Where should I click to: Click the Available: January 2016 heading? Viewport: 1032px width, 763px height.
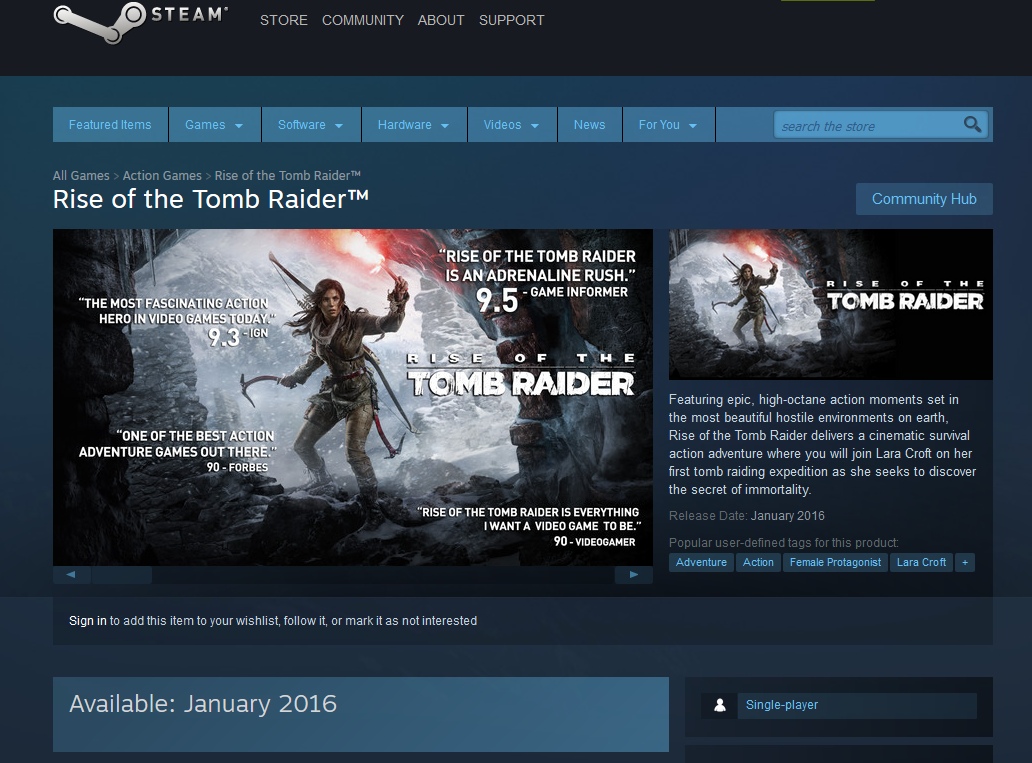(203, 704)
